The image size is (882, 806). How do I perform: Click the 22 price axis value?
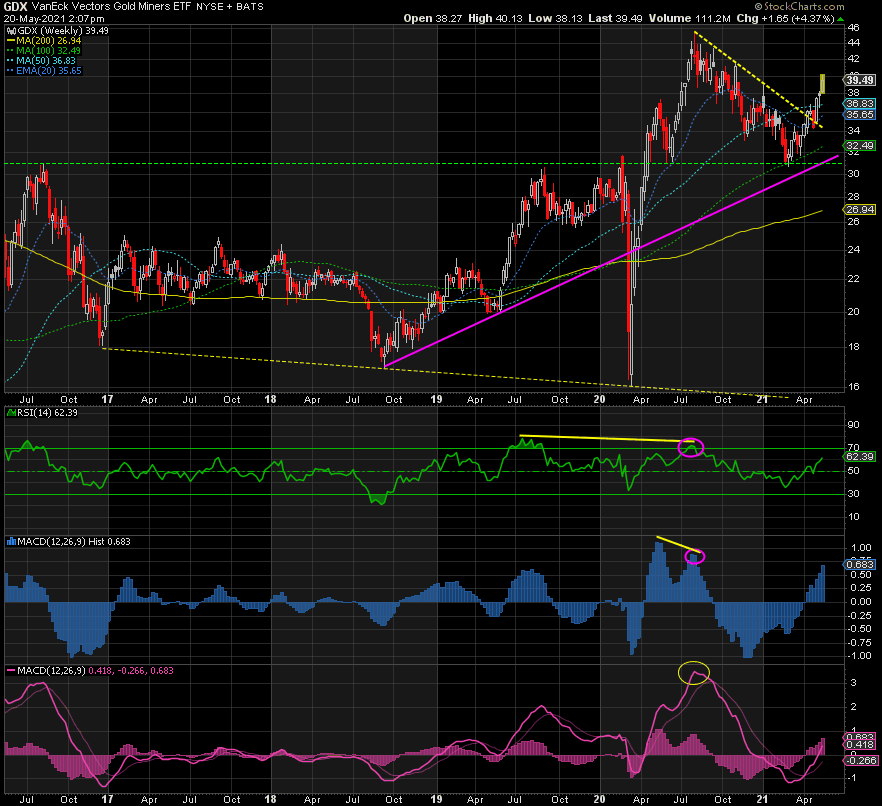[854, 279]
